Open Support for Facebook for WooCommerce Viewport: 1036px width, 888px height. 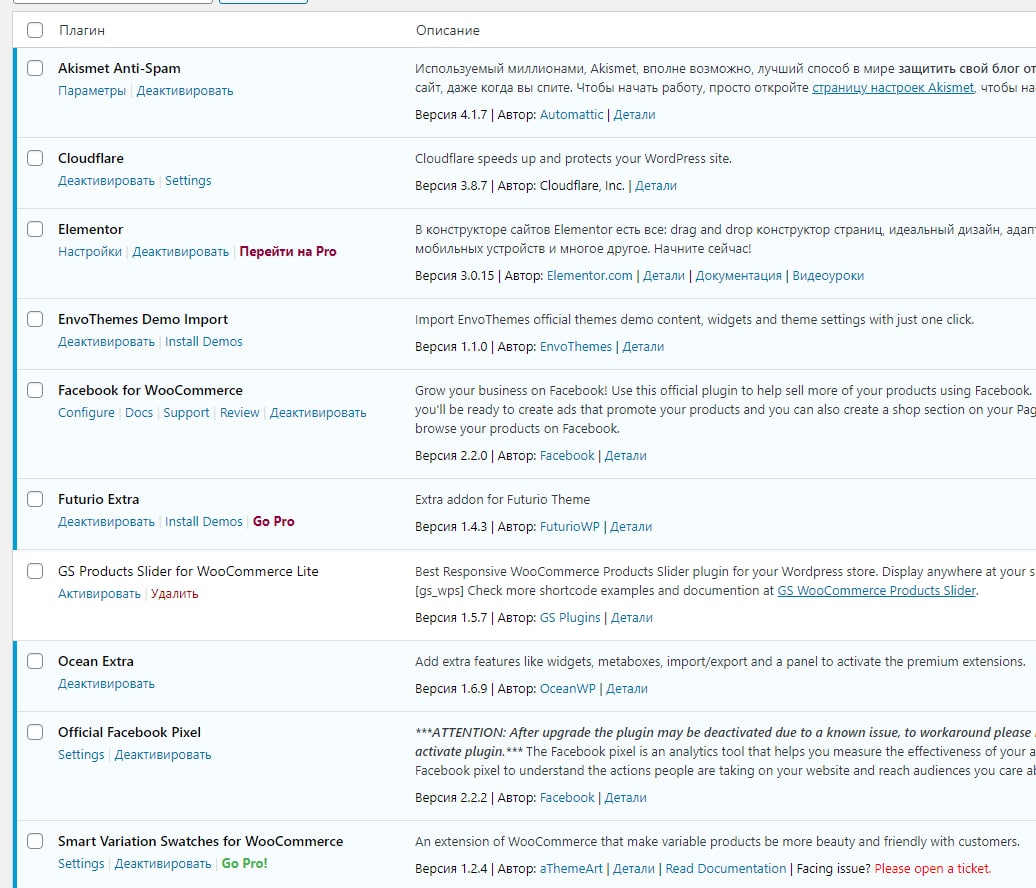coord(186,412)
